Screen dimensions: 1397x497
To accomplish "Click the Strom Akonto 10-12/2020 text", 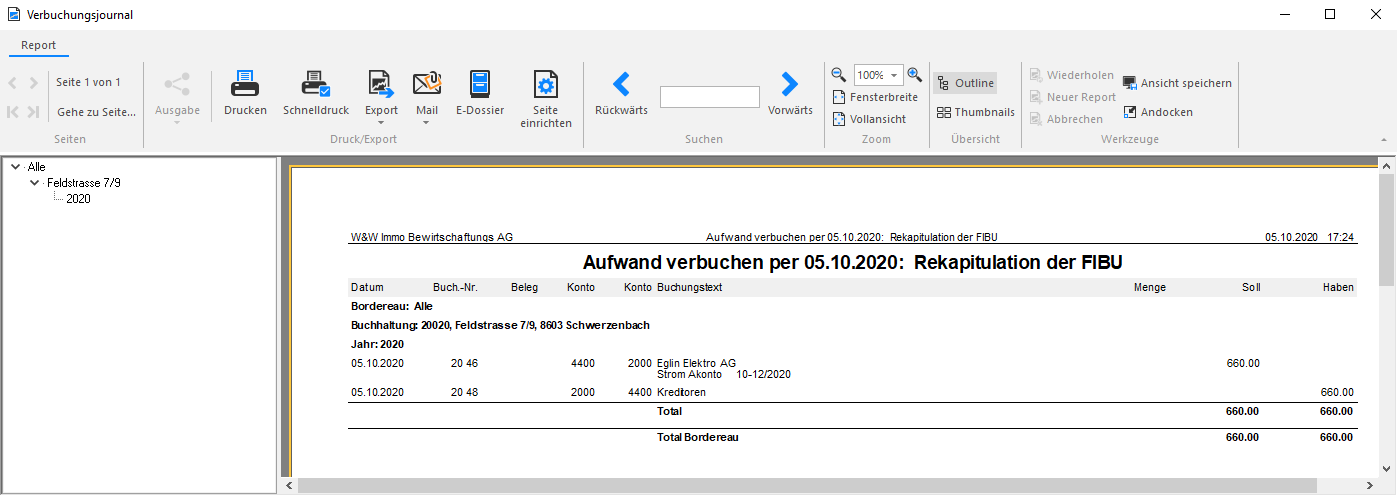I will [x=724, y=374].
